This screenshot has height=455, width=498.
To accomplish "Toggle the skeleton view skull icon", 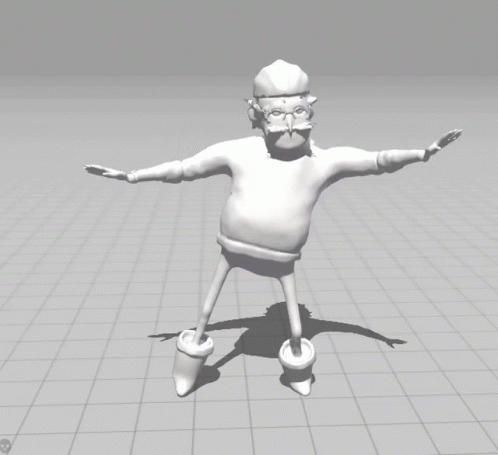I will 5,445.
